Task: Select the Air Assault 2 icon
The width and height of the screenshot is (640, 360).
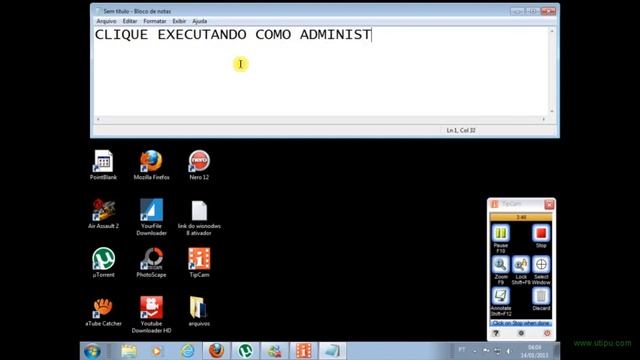Action: click(x=103, y=213)
